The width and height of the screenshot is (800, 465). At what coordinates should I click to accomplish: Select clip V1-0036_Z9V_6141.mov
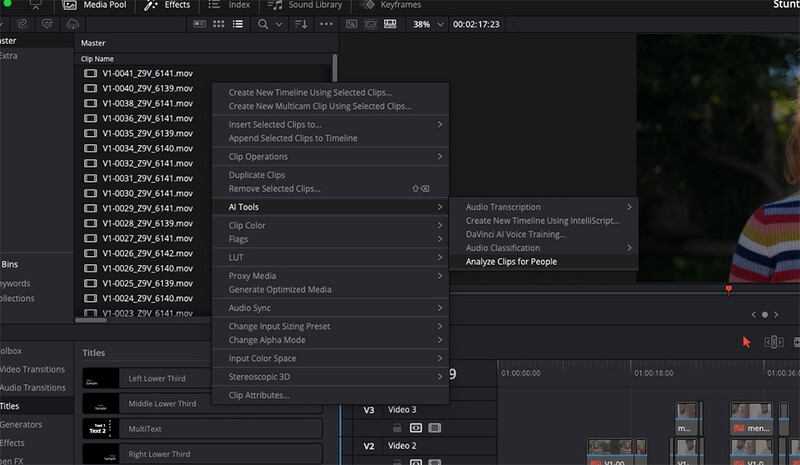click(147, 118)
